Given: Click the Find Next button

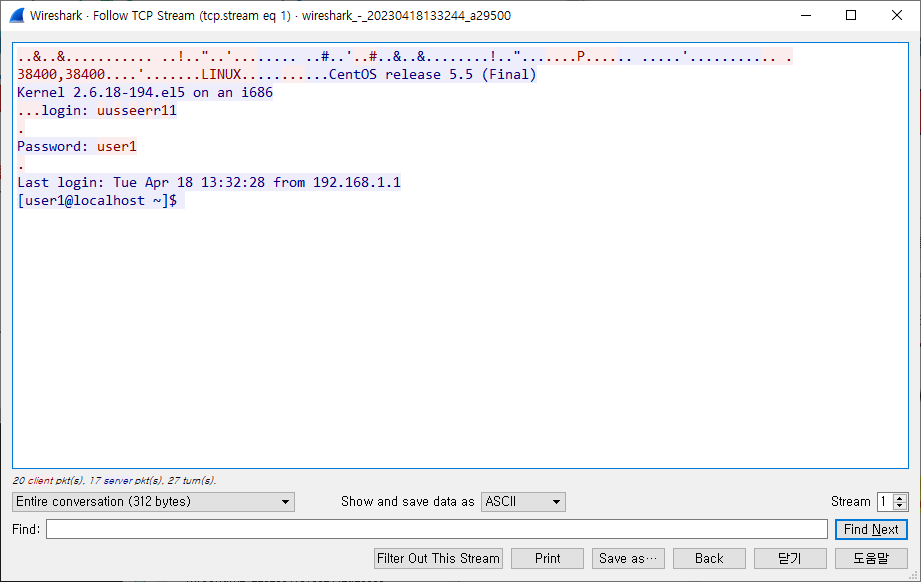Looking at the screenshot, I should tap(871, 529).
